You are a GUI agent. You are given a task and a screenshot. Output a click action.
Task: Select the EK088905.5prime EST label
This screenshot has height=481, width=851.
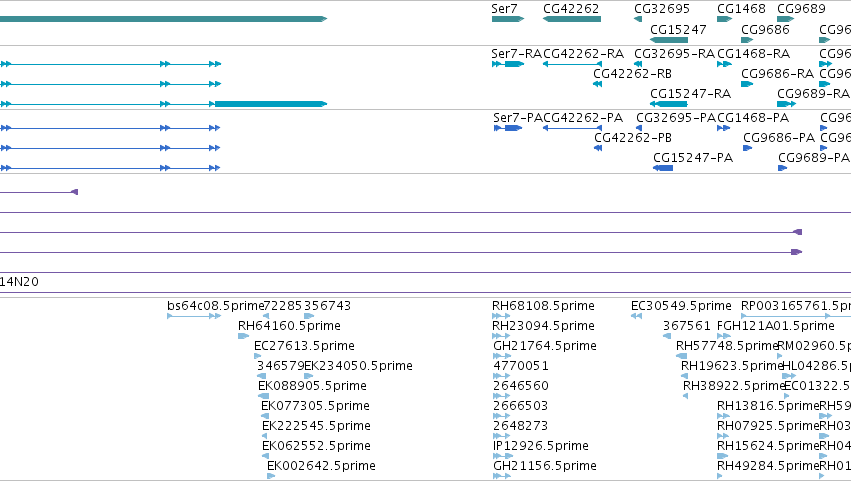[312, 386]
